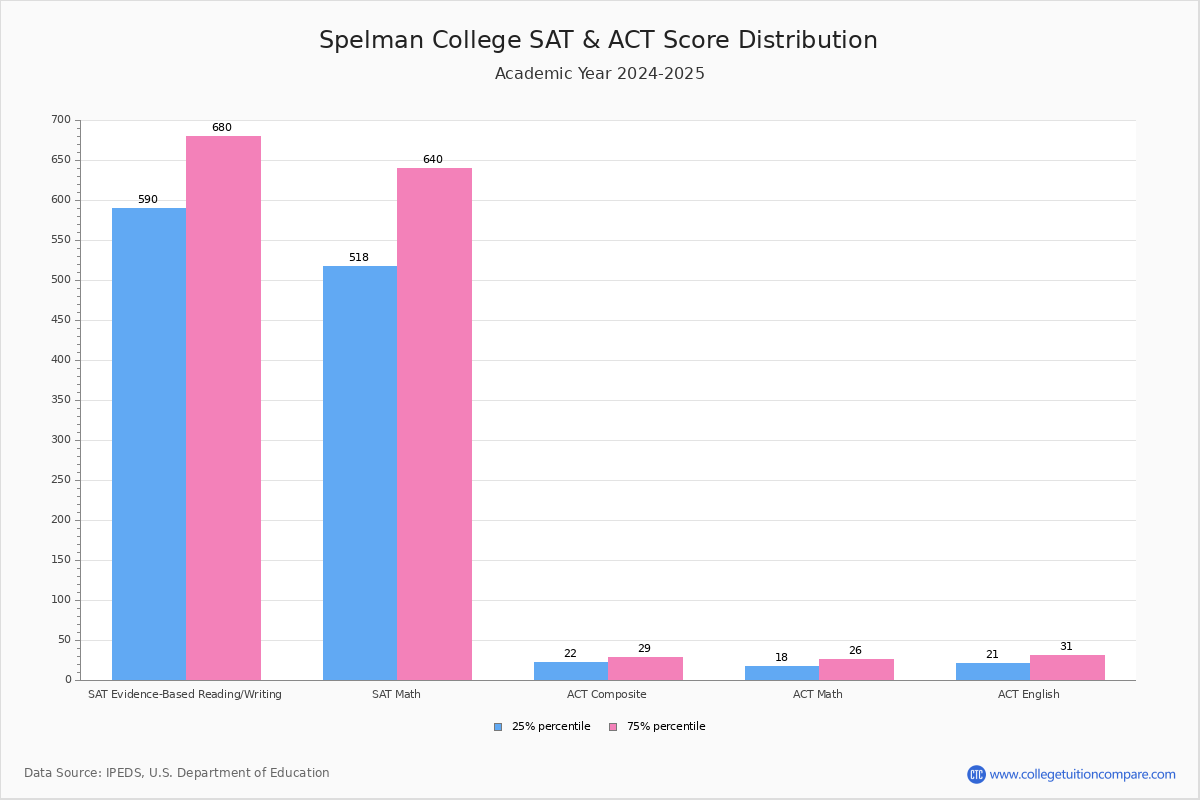This screenshot has height=800, width=1200.
Task: Open the www.collegetuitioncompare.com link
Action: tap(1082, 774)
